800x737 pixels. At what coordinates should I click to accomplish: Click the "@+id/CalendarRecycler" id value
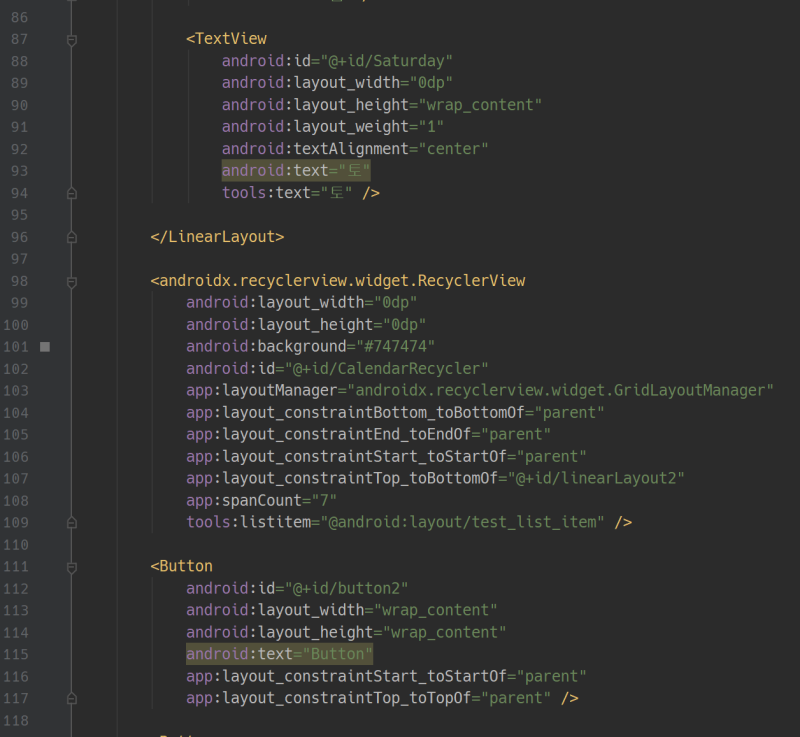(386, 369)
